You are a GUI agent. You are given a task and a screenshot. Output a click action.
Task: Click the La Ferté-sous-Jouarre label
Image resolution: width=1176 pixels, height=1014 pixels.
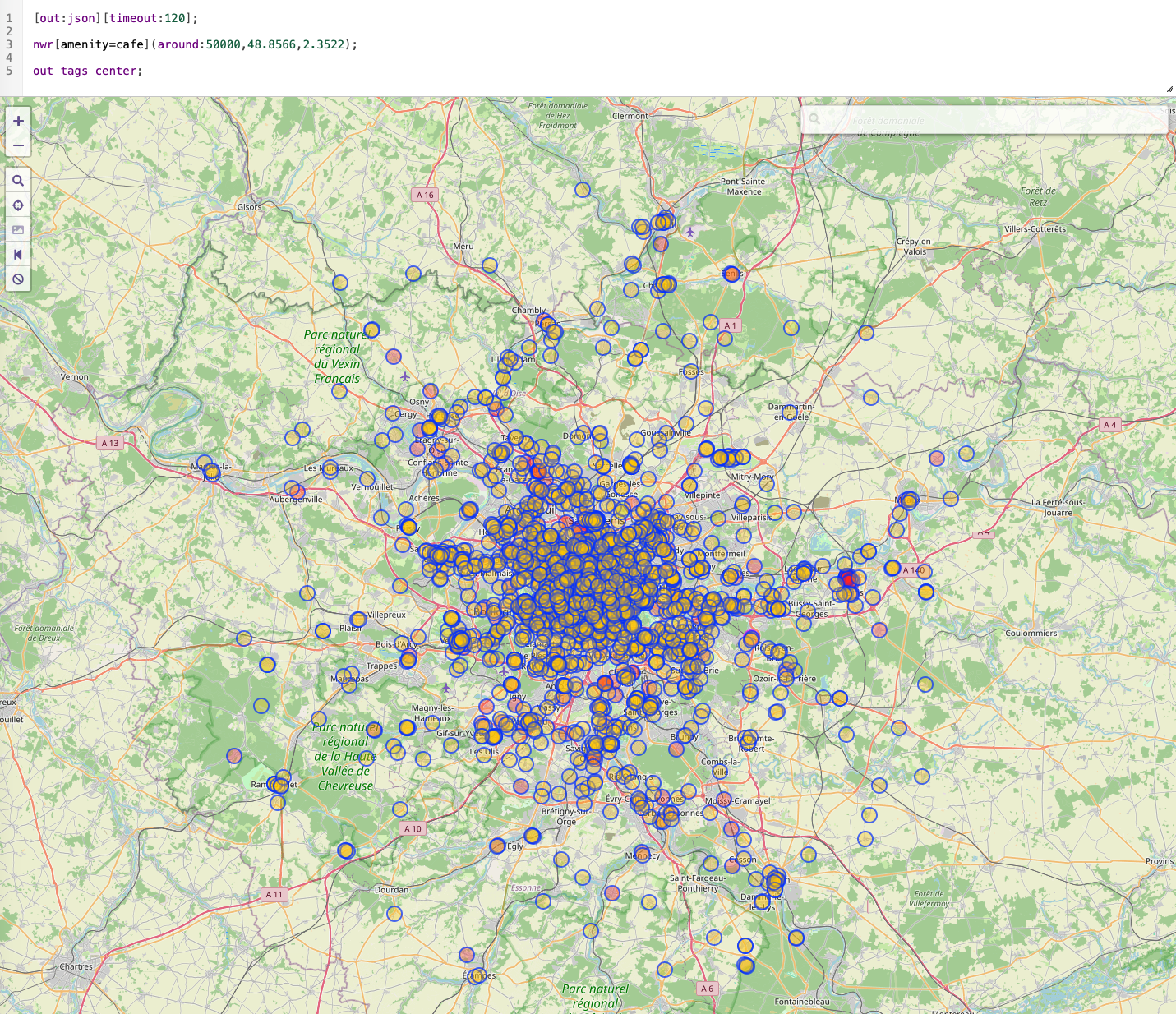1058,507
